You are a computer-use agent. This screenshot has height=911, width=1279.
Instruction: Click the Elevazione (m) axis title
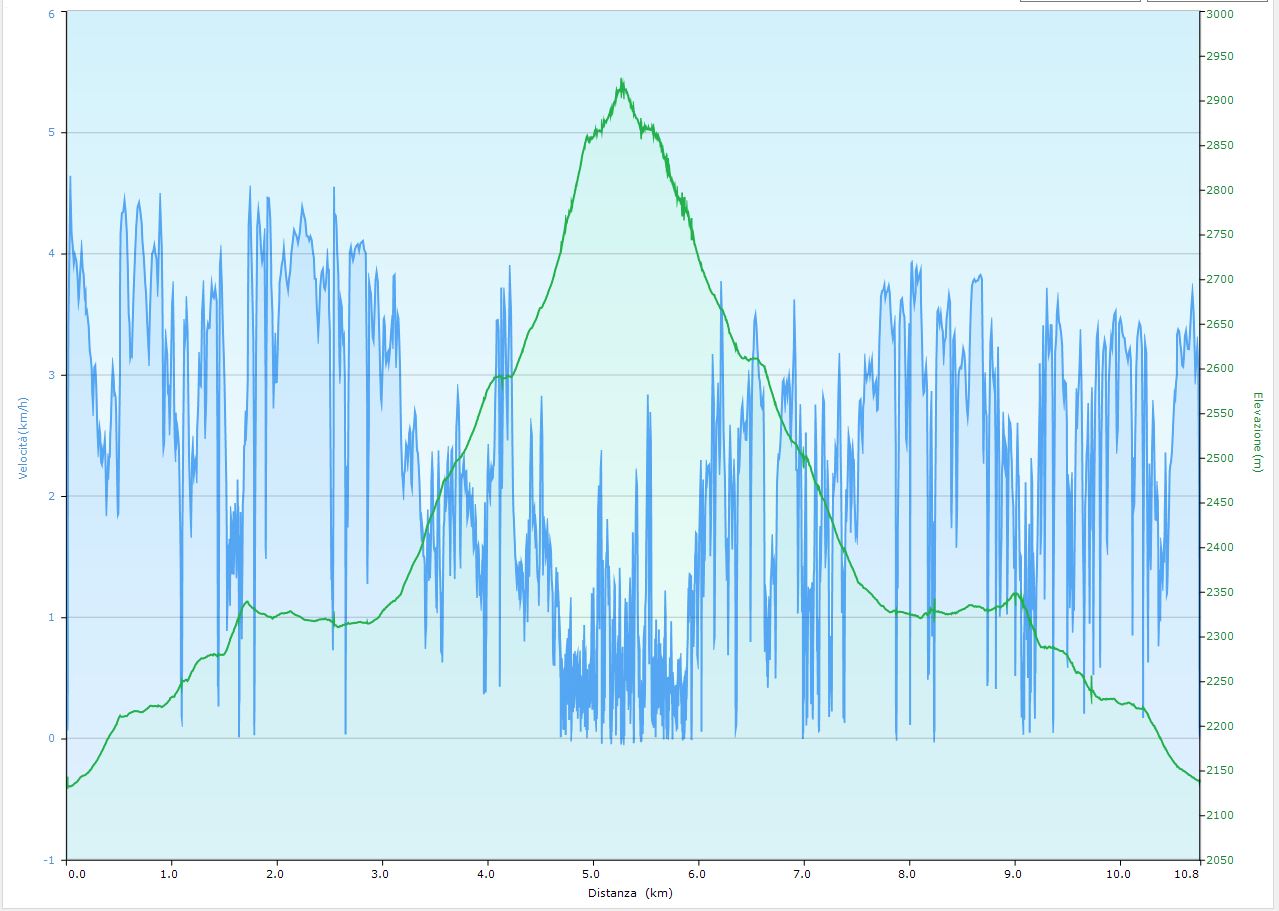coord(1257,432)
